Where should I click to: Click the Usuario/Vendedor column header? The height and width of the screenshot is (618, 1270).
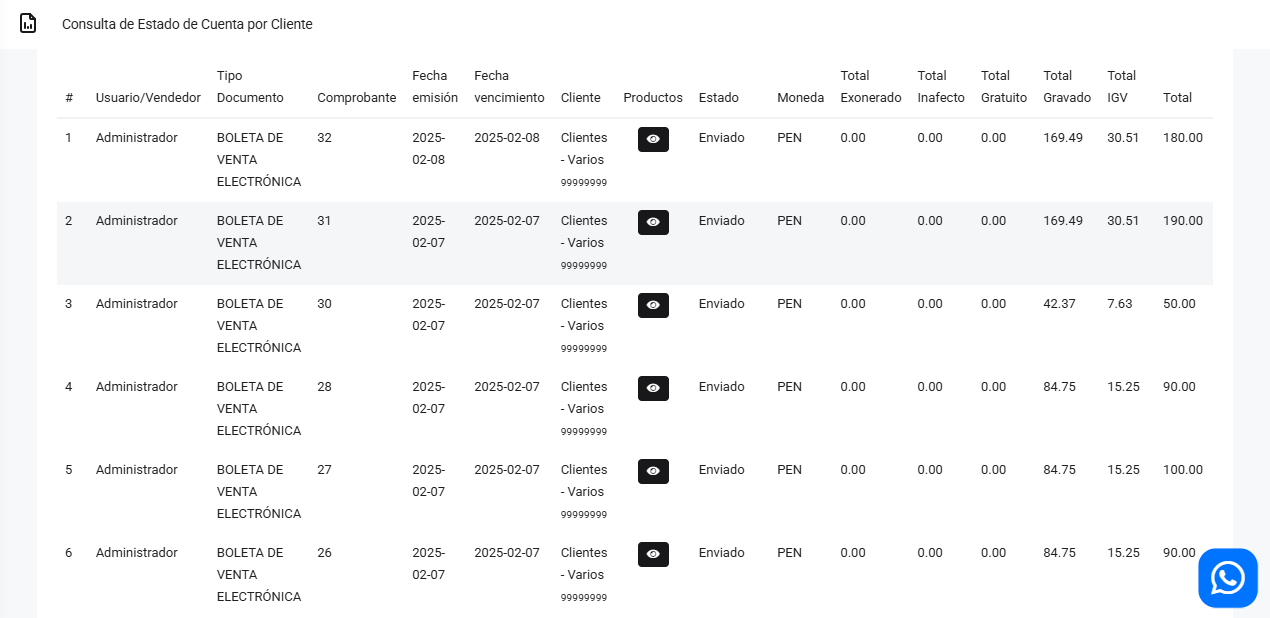(148, 98)
